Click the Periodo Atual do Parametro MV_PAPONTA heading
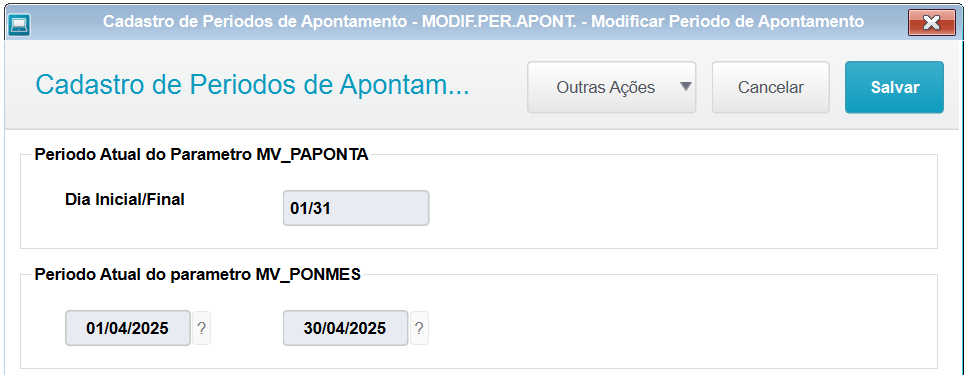 [201, 155]
